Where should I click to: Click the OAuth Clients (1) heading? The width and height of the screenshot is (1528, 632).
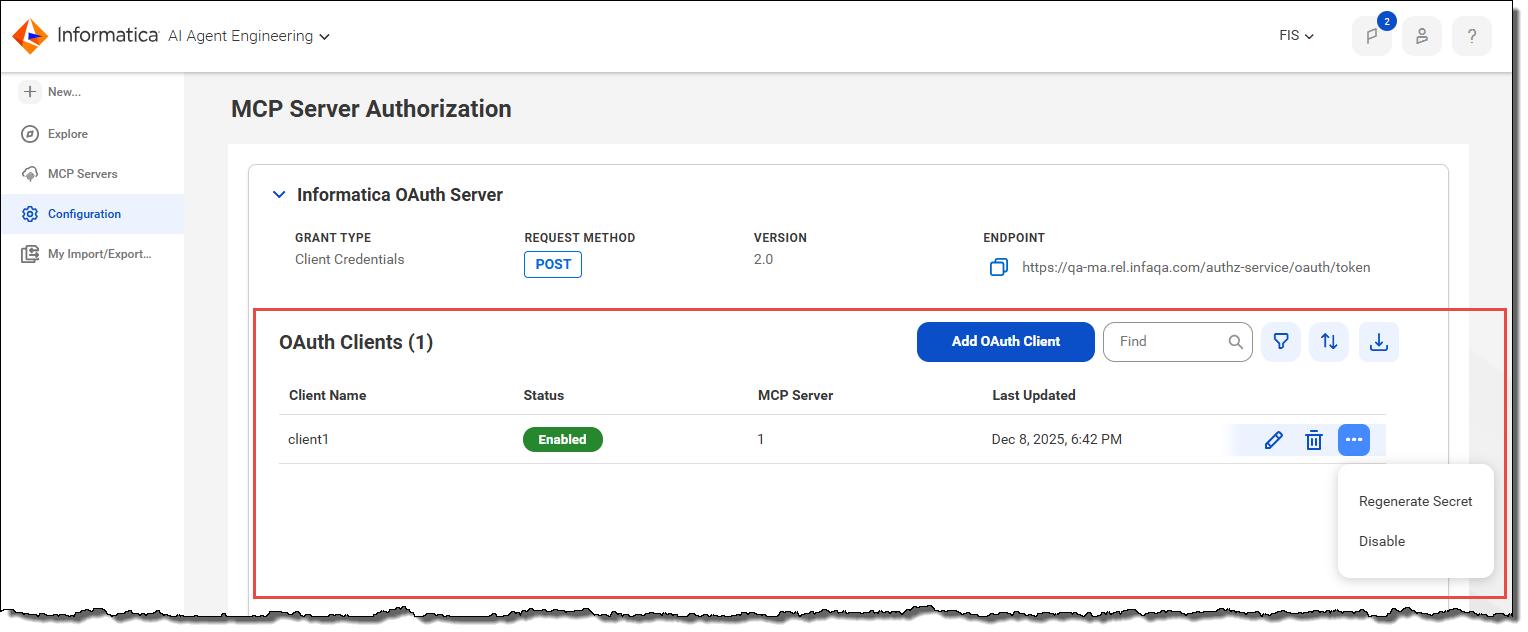point(356,342)
